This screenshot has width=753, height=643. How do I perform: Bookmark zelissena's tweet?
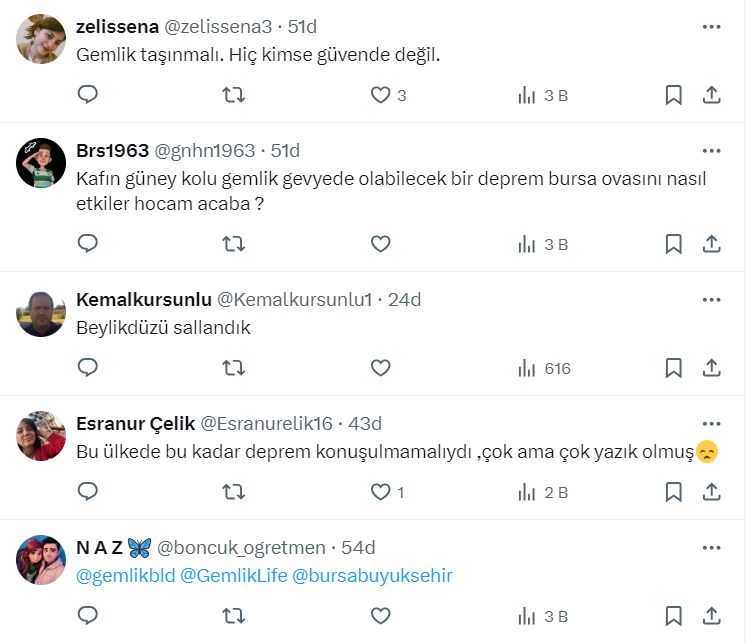(x=674, y=95)
